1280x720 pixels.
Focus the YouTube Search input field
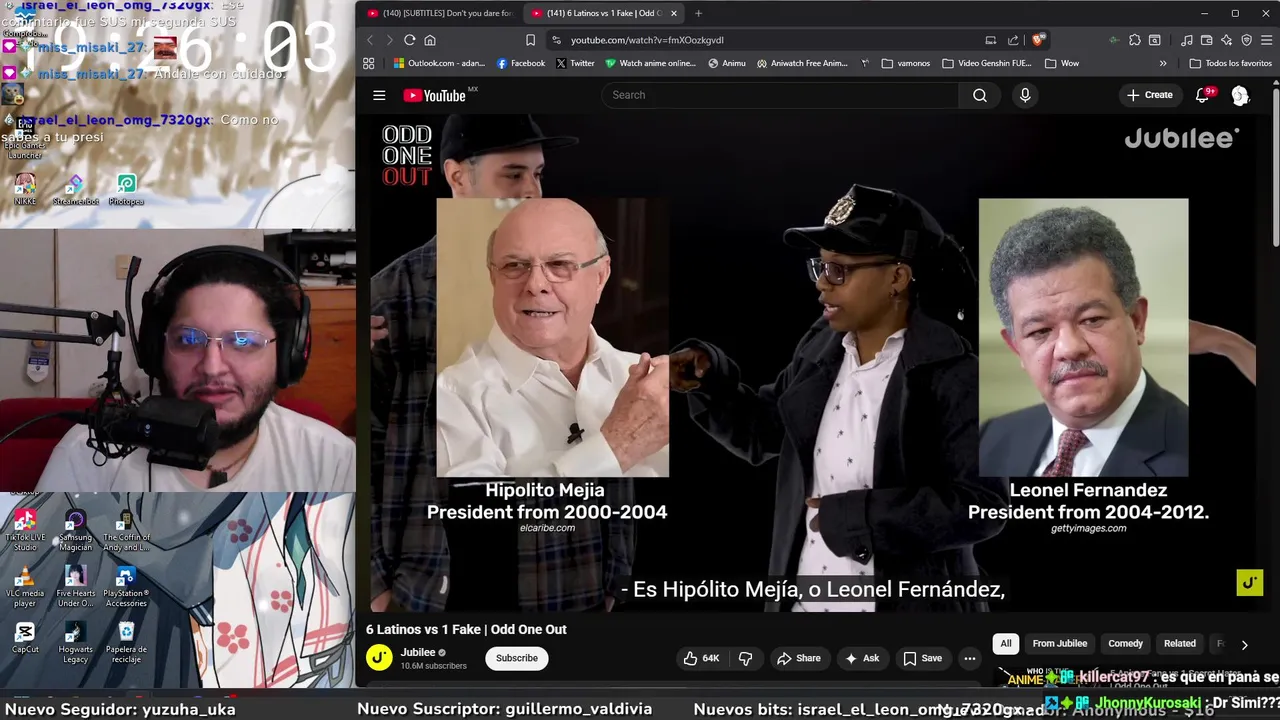coord(780,95)
